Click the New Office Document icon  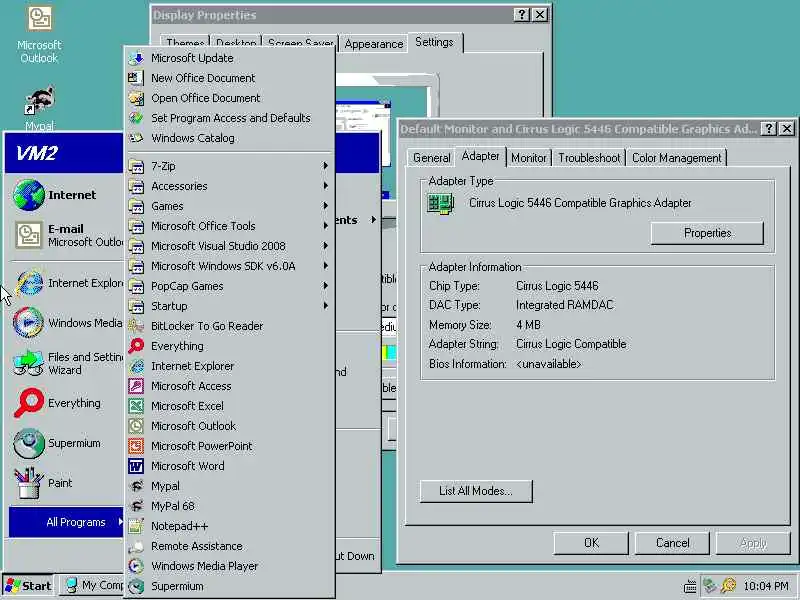tap(136, 78)
